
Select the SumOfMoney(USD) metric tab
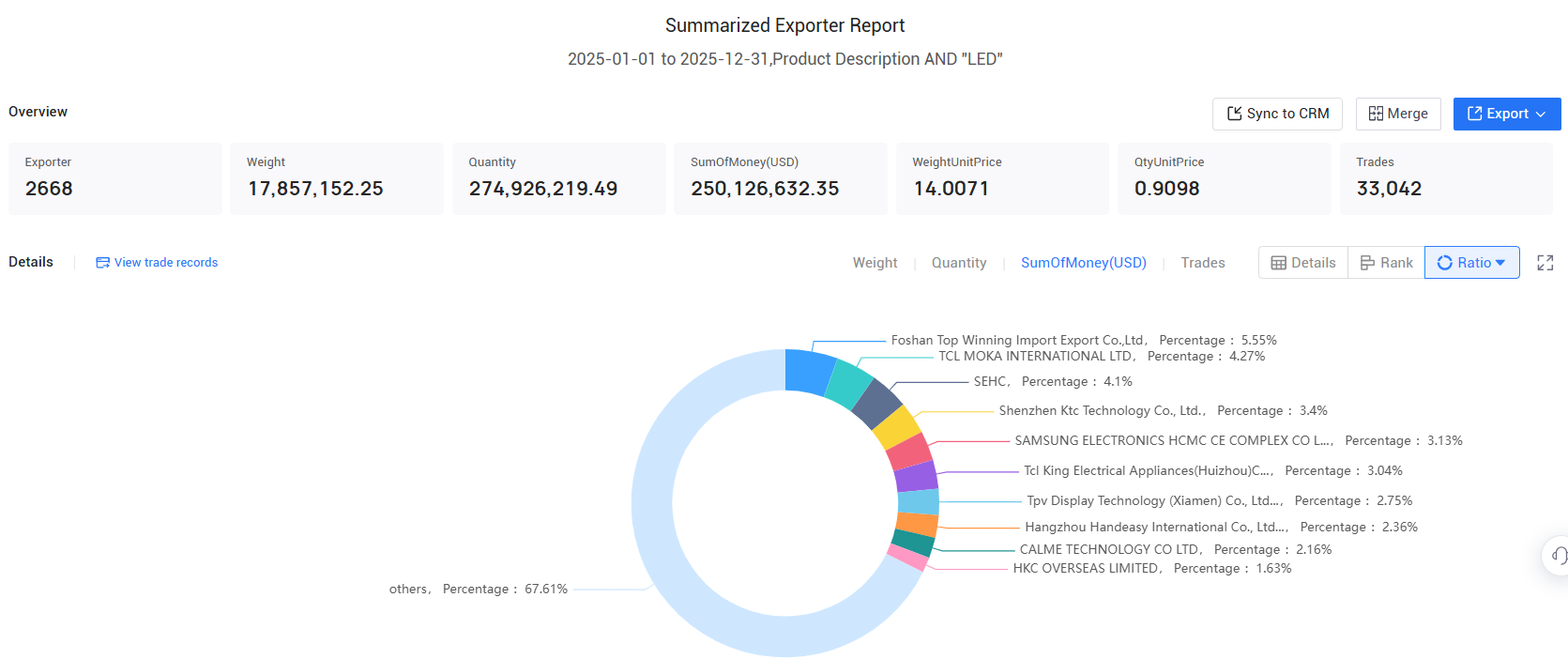(1084, 263)
